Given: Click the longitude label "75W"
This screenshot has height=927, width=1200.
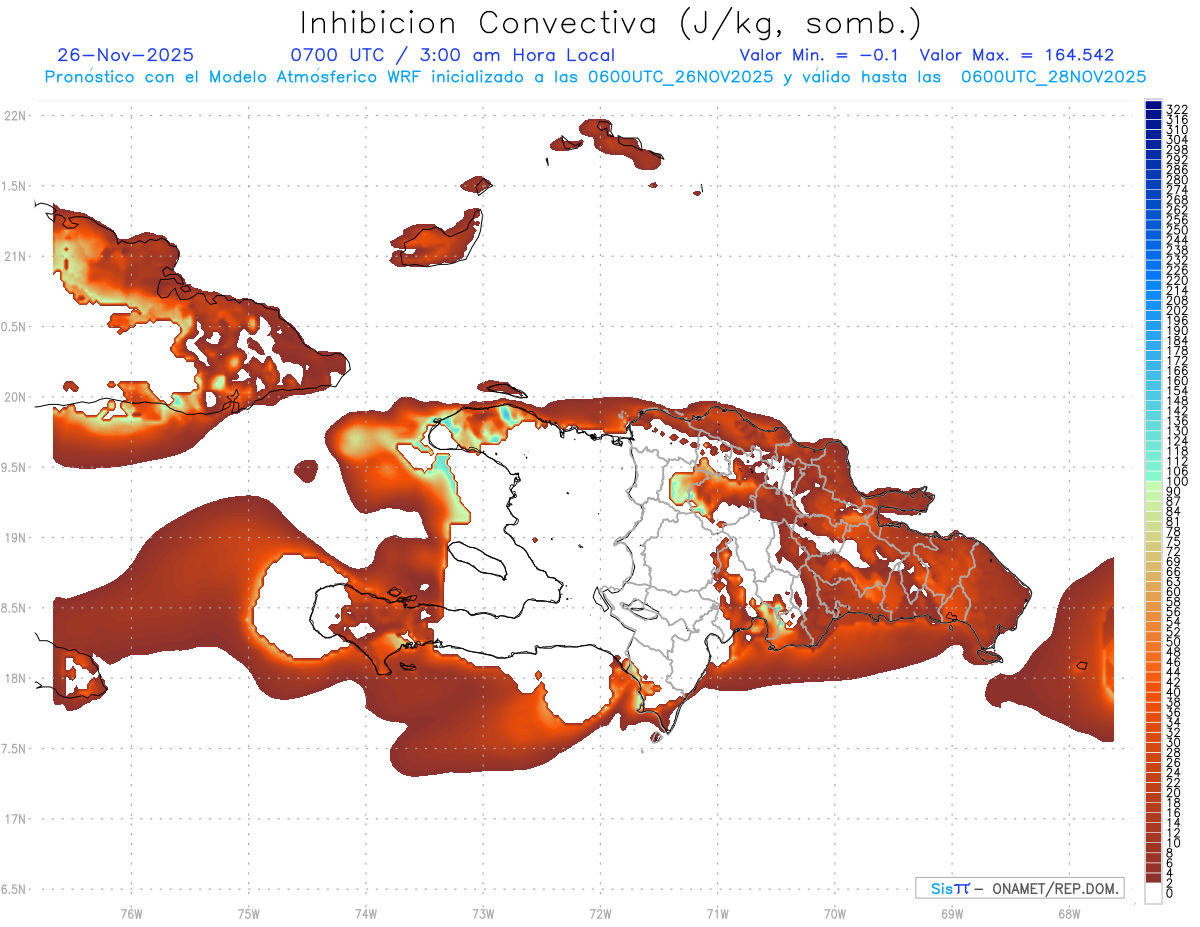Looking at the screenshot, I should 248,912.
